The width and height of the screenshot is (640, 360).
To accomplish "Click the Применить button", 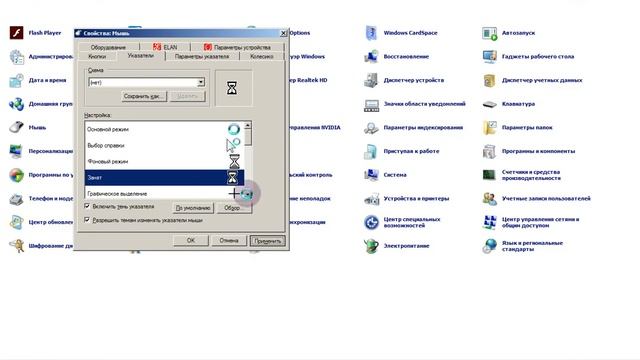I will (x=267, y=241).
